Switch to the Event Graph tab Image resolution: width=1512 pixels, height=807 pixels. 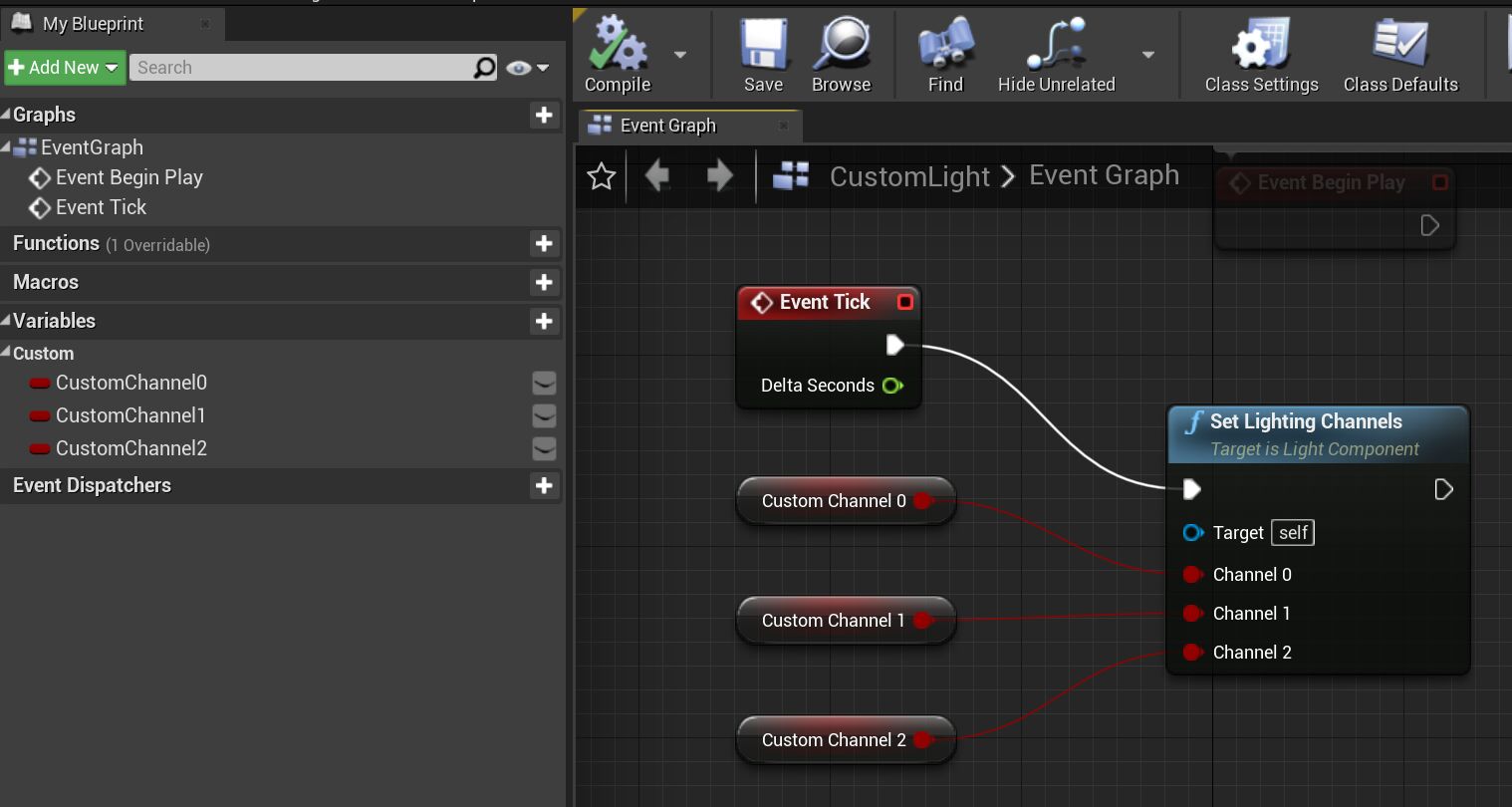click(667, 126)
